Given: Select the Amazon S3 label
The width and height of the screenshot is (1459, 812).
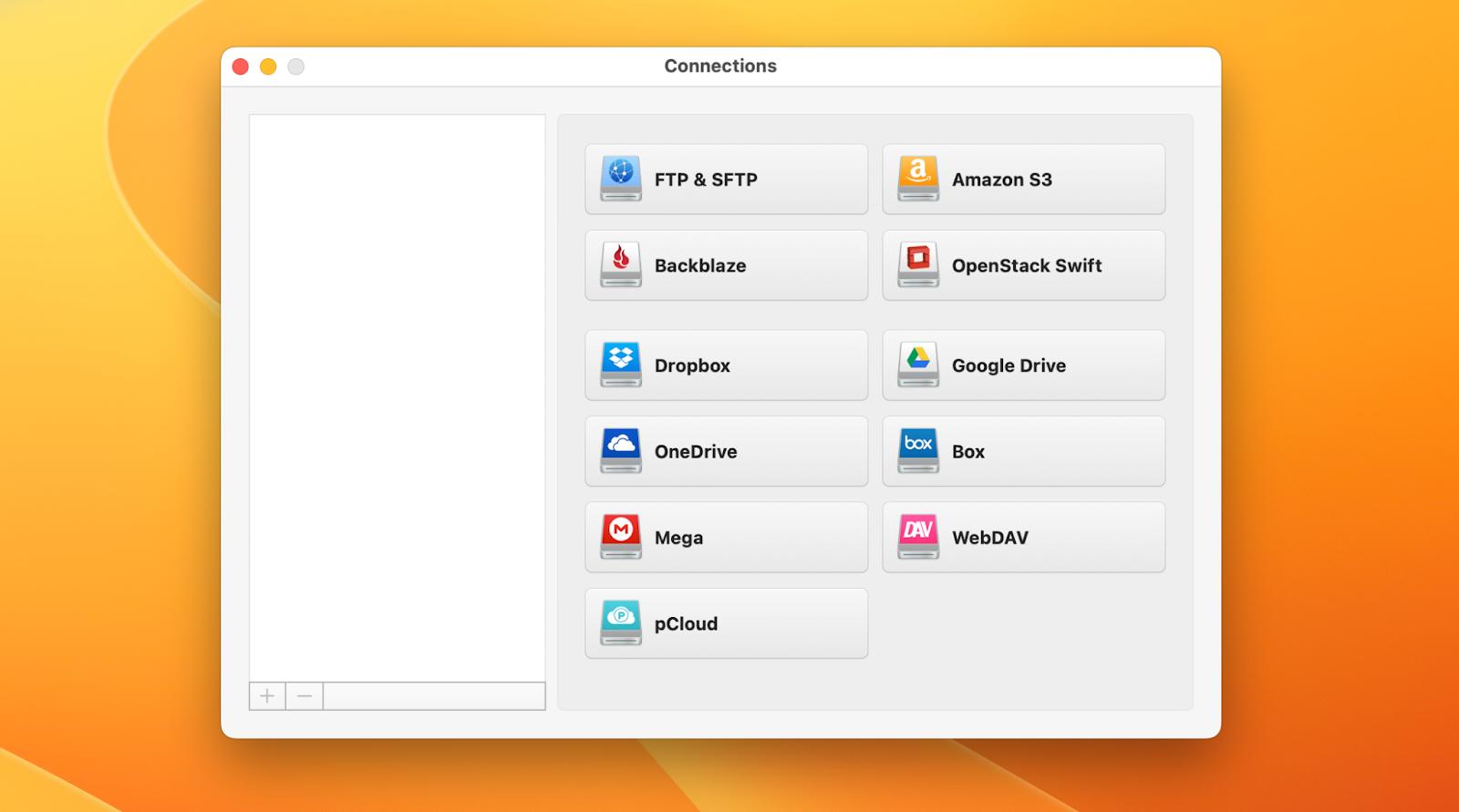Looking at the screenshot, I should [x=1002, y=180].
